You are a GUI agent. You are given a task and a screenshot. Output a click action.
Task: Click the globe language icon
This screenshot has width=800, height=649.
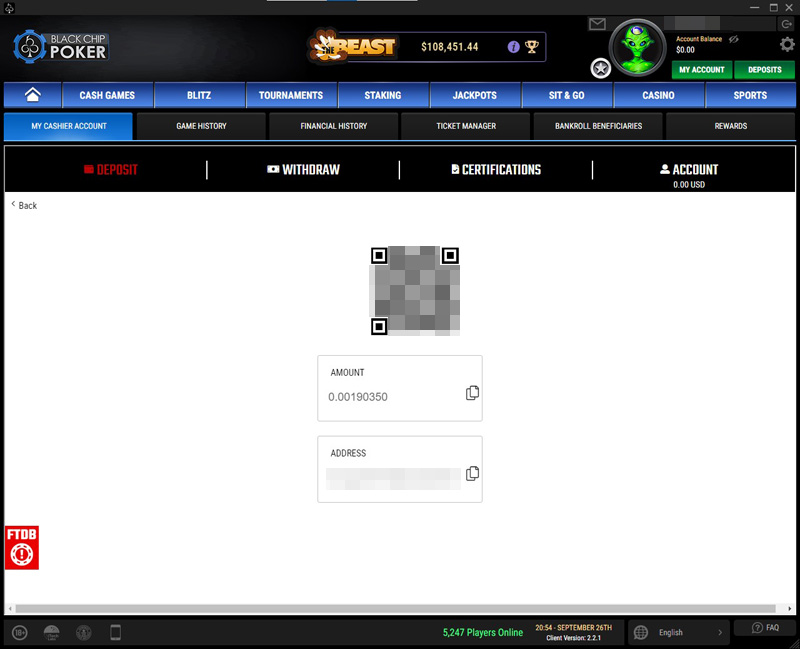[x=640, y=633]
